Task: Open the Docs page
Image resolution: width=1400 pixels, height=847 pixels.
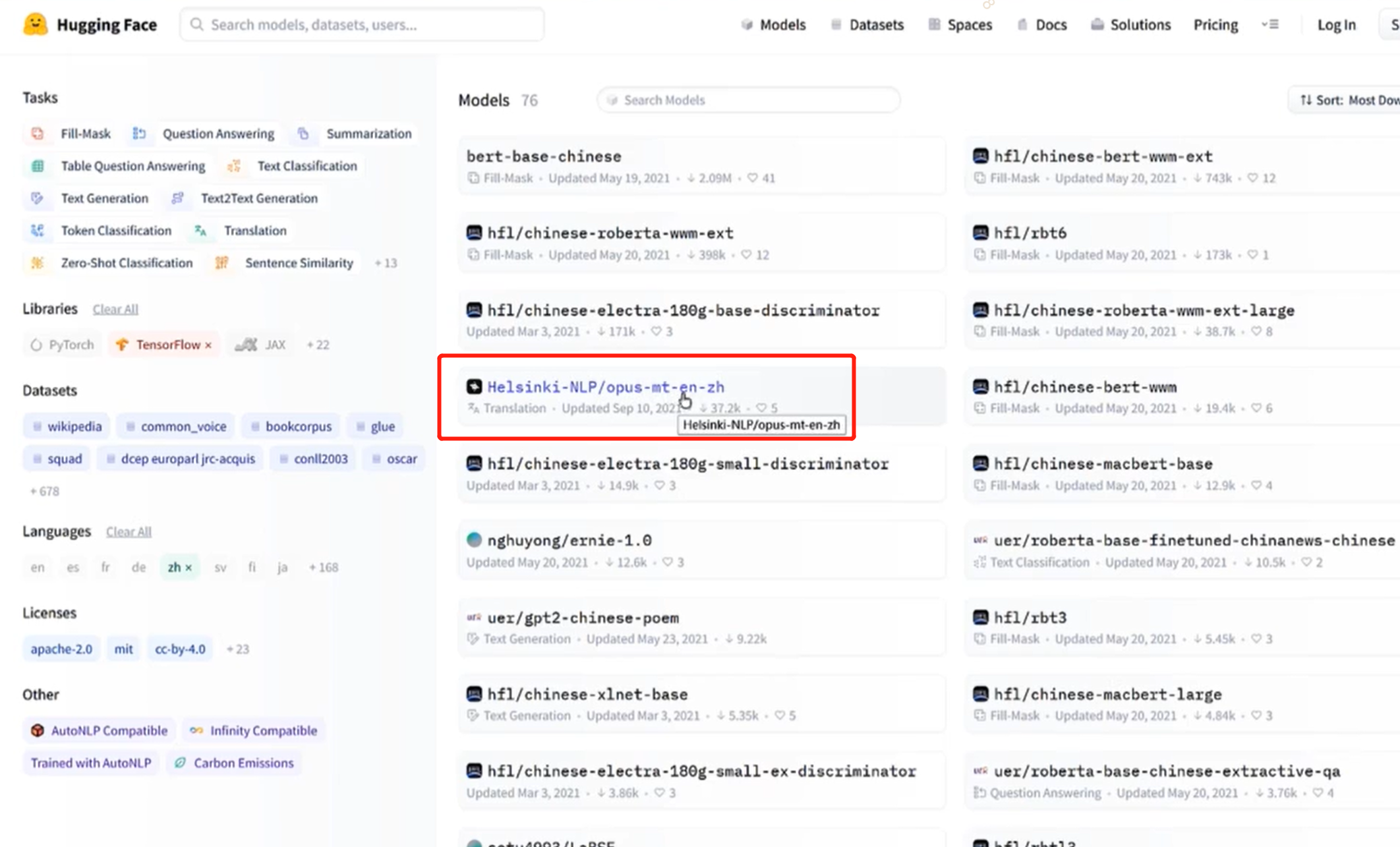Action: click(1042, 25)
